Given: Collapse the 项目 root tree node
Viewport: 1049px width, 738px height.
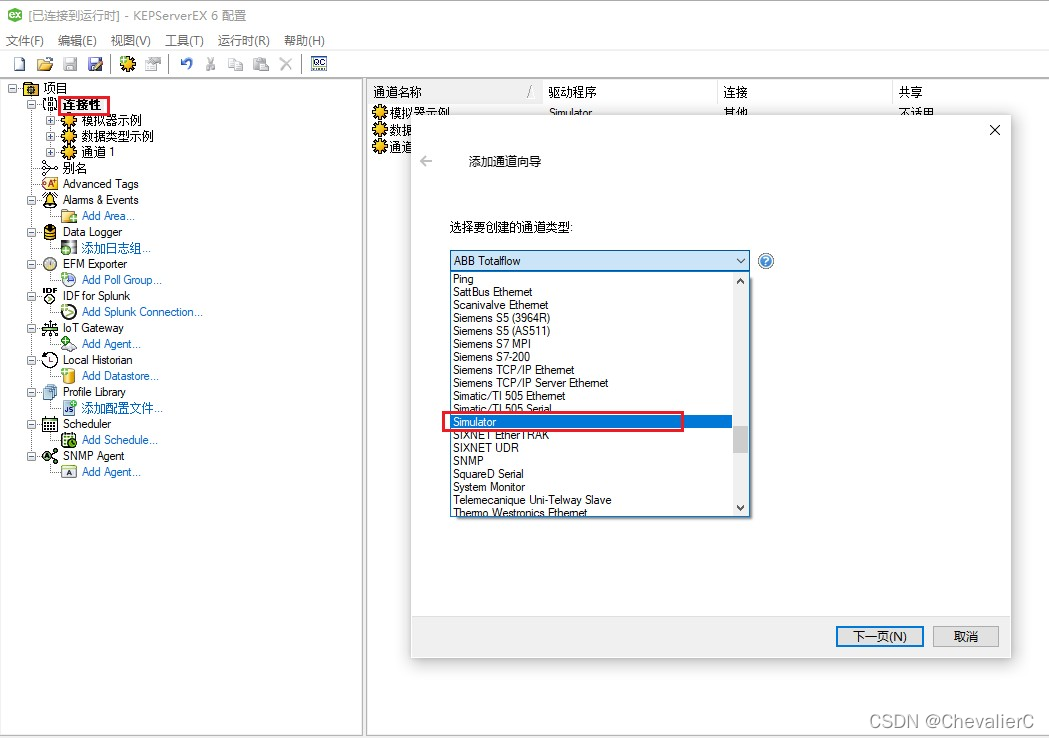Looking at the screenshot, I should pos(13,88).
